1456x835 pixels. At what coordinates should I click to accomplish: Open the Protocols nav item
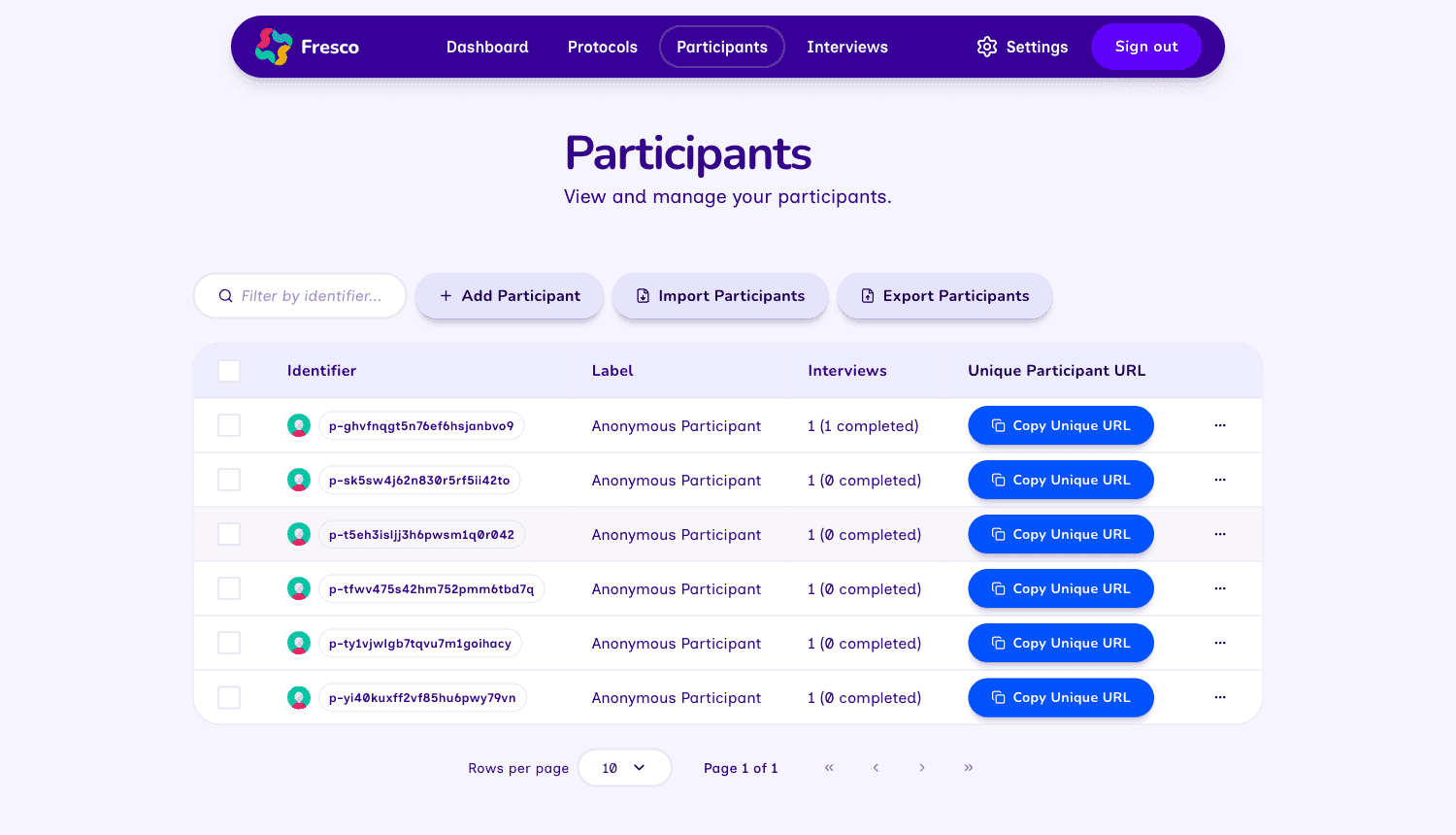[603, 47]
